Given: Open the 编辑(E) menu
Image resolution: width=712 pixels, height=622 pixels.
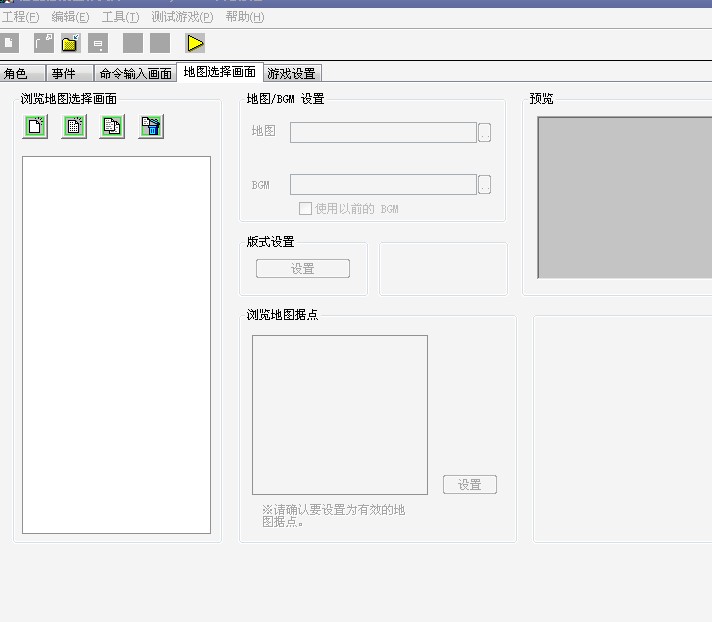Looking at the screenshot, I should click(70, 17).
